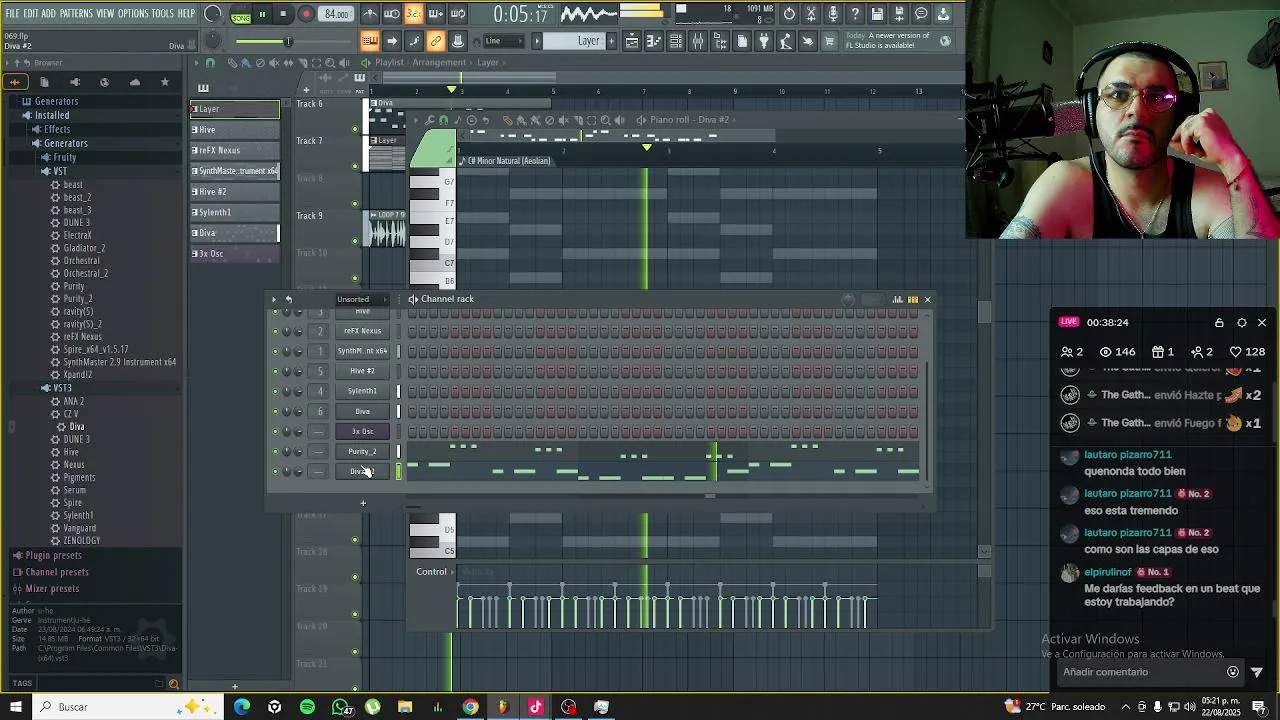The height and width of the screenshot is (720, 1280).
Task: Select reFX Nexus pattern in picker
Action: tap(235, 150)
